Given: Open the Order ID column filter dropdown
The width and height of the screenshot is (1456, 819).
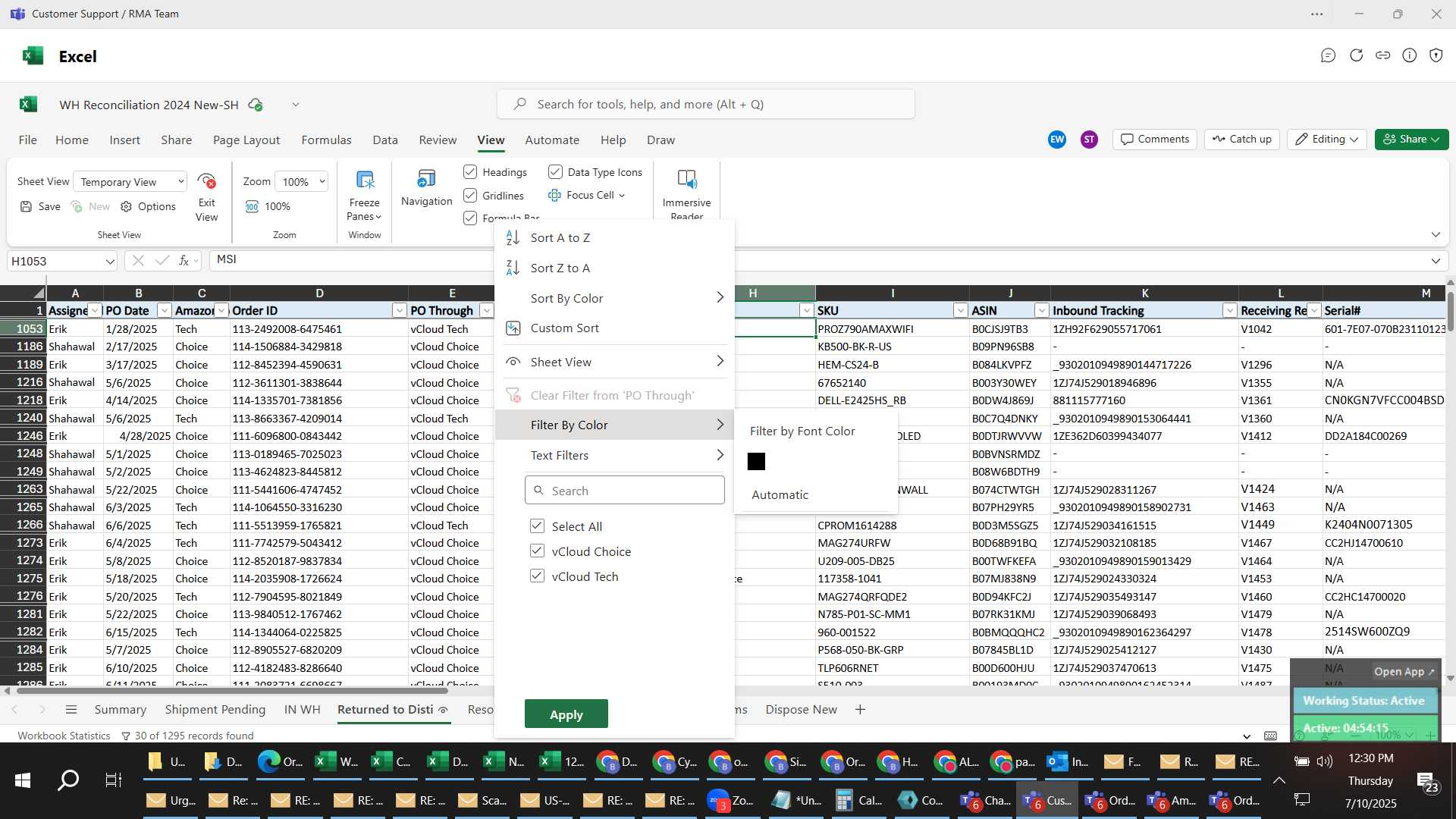Looking at the screenshot, I should pos(400,310).
